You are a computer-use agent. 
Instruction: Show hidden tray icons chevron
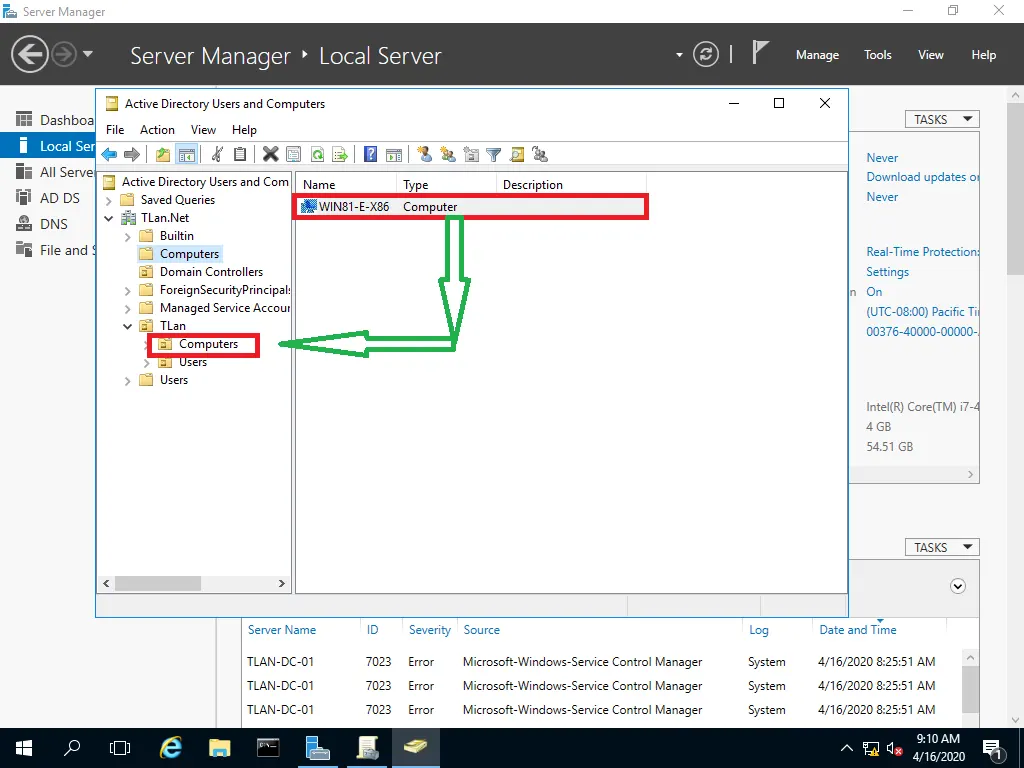846,748
